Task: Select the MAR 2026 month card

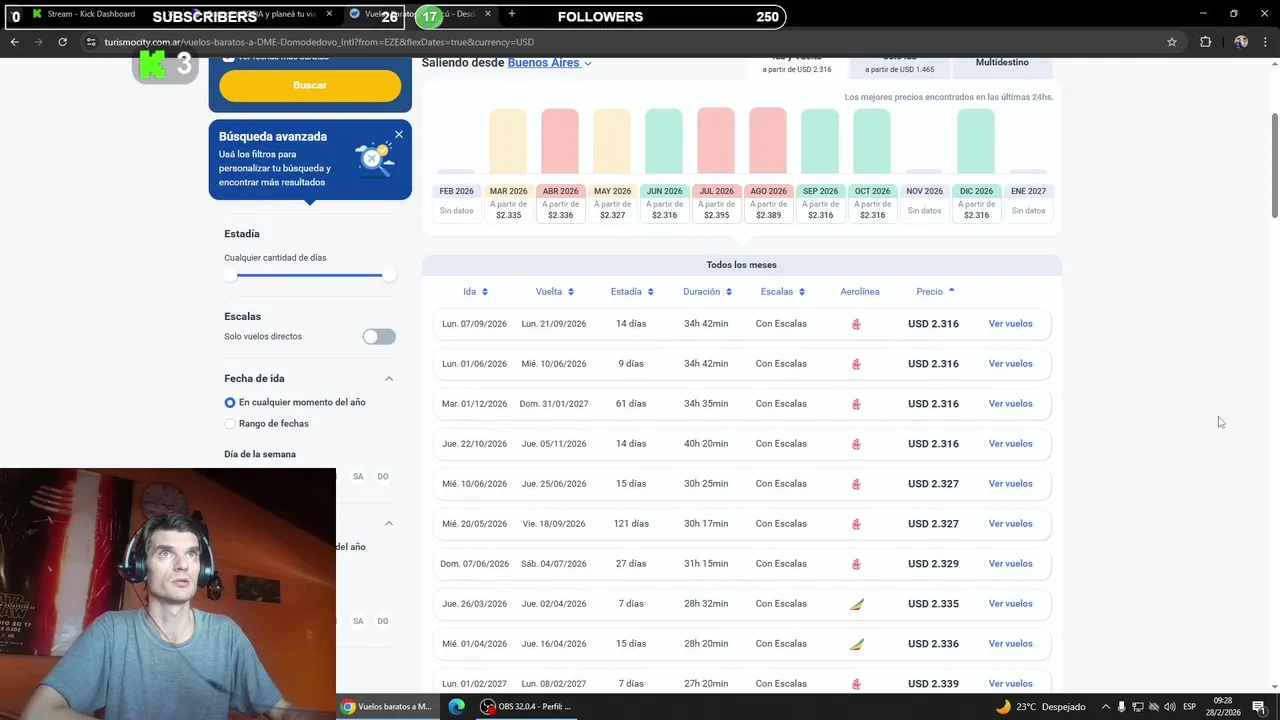Action: (508, 203)
